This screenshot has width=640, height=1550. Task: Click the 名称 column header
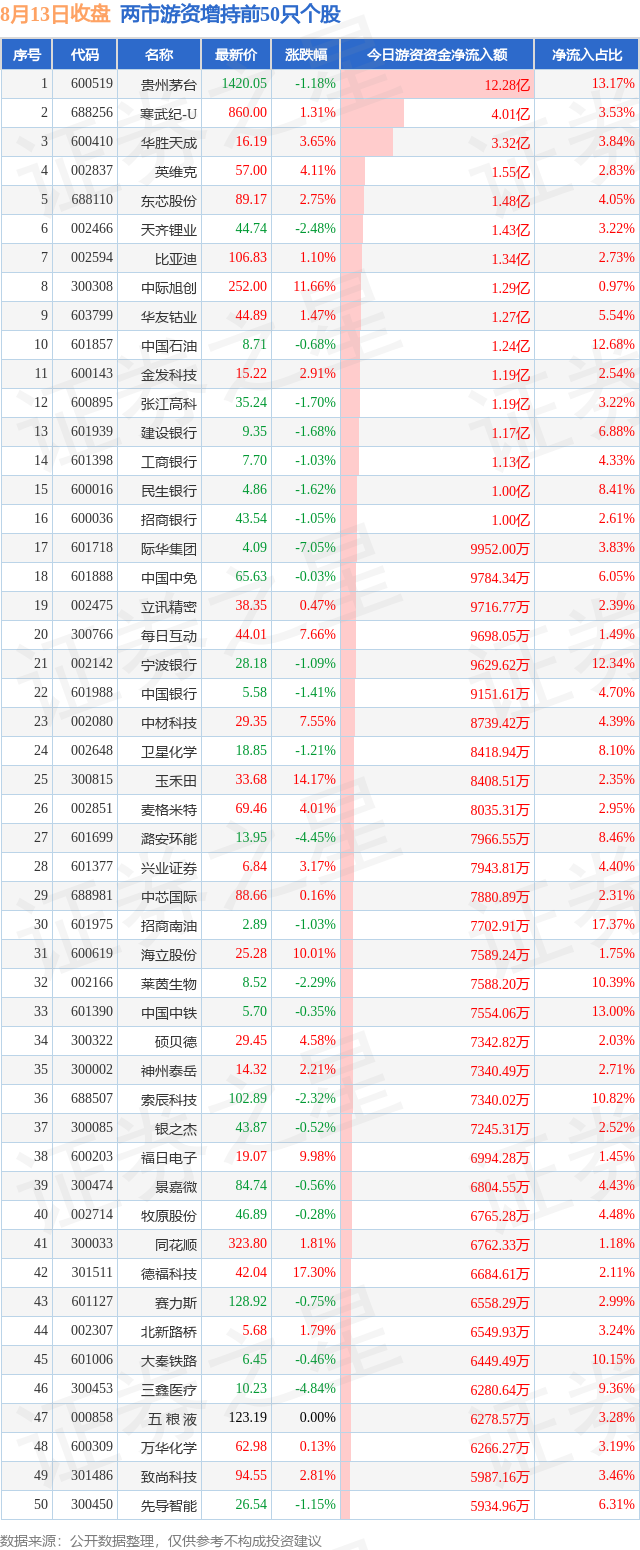coord(159,55)
